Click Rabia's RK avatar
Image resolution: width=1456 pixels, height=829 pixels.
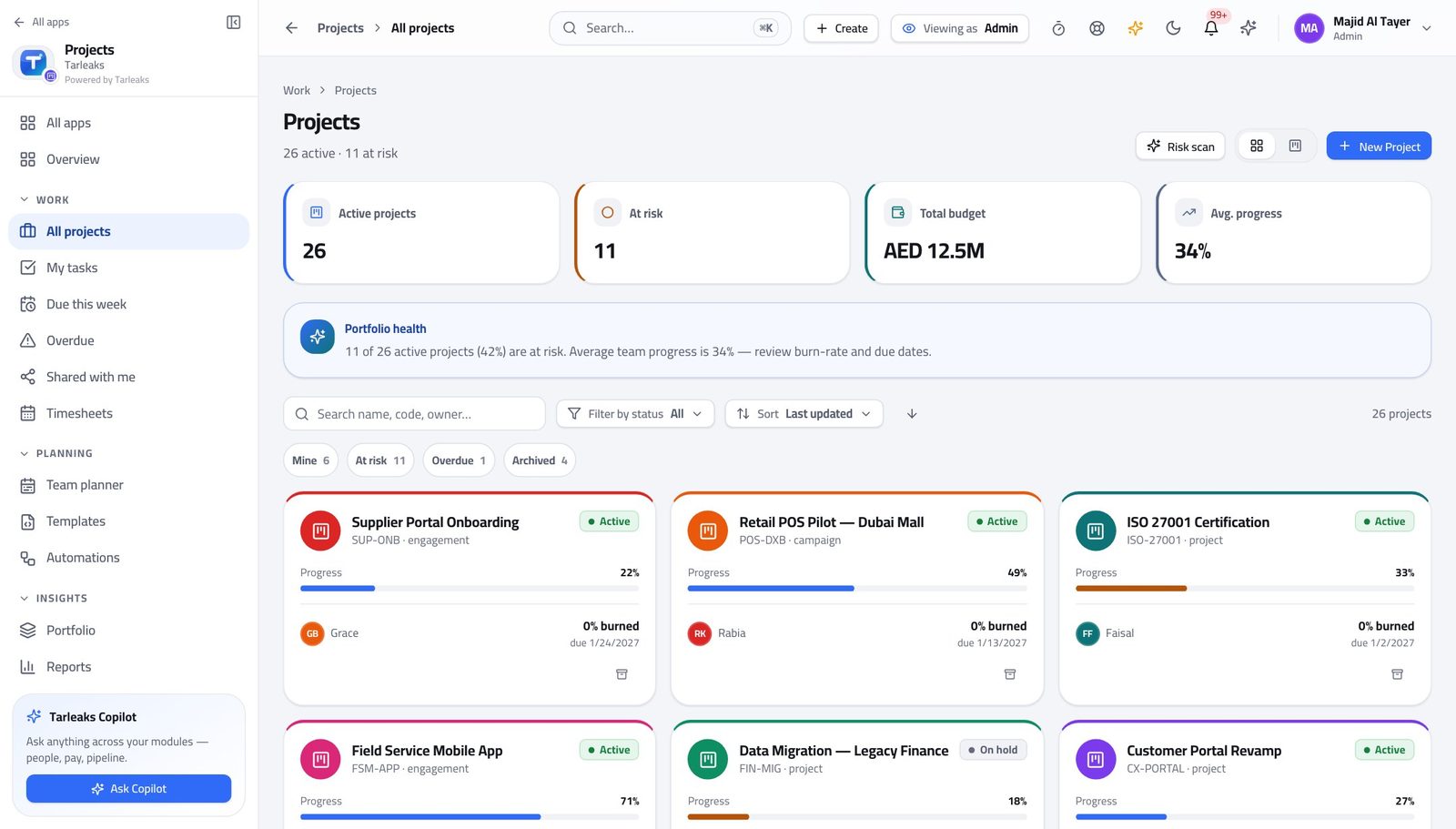point(700,633)
